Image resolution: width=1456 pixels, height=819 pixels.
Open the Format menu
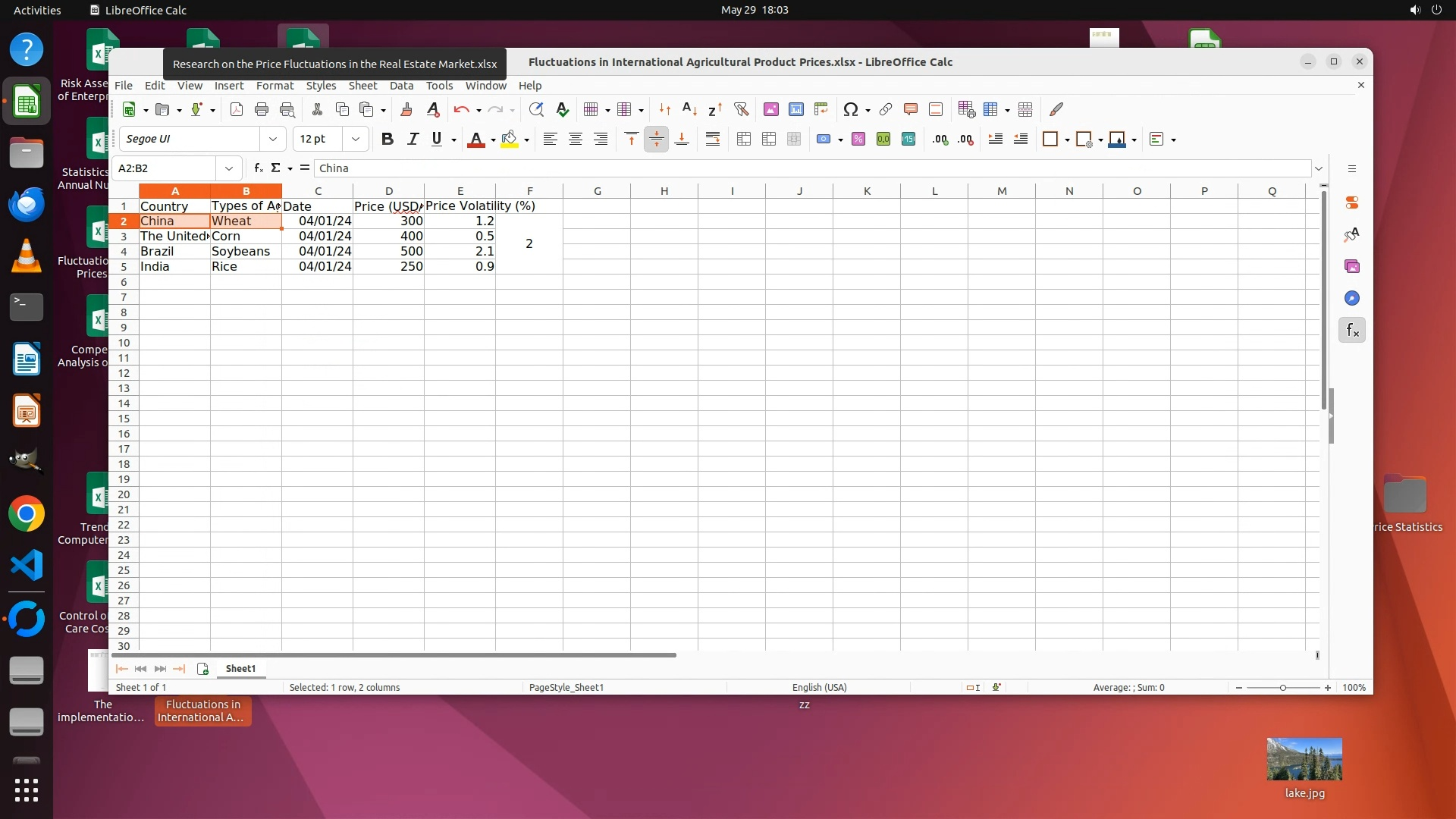click(274, 86)
